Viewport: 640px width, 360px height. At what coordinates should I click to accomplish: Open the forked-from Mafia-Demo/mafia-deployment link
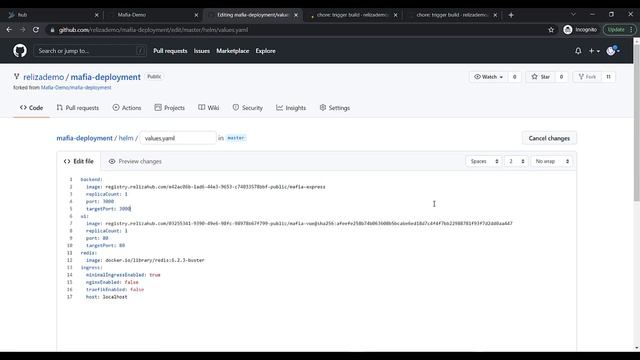click(x=76, y=87)
